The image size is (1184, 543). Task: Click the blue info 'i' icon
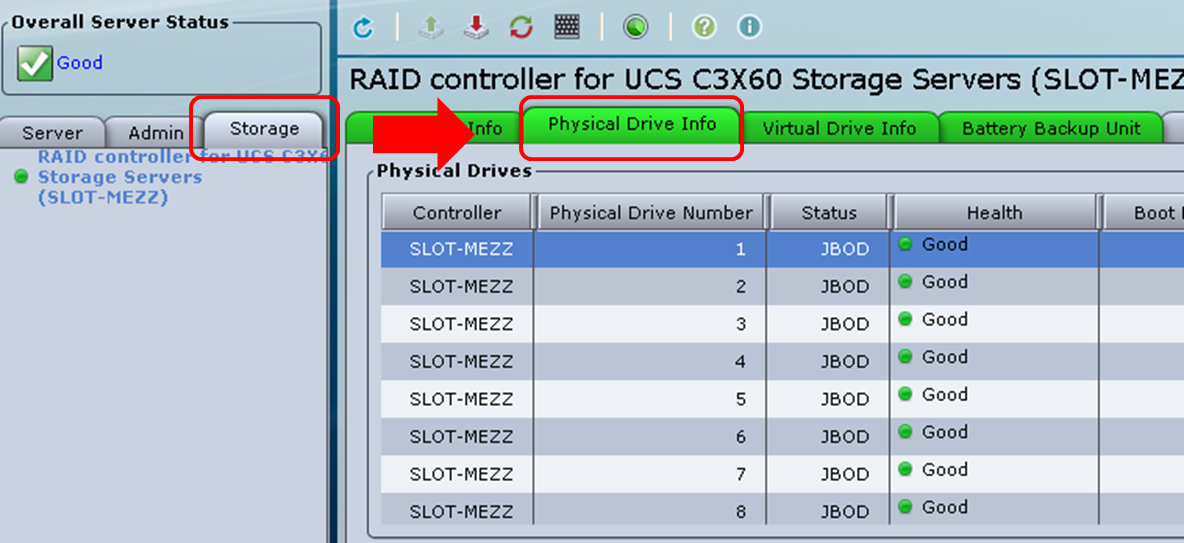point(749,27)
